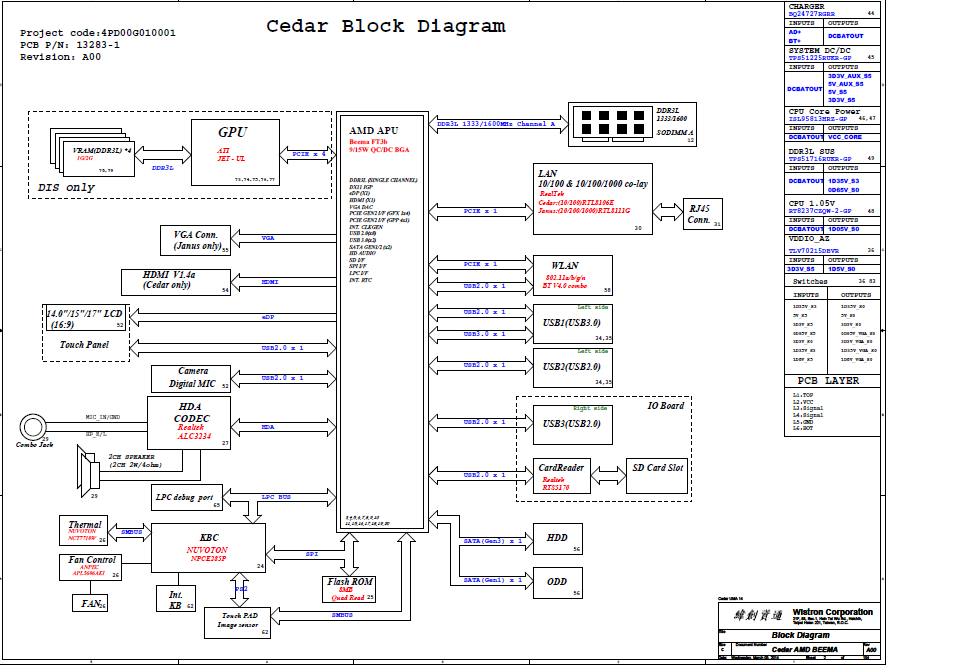Viewport: 959px width, 667px height.
Task: Click the HDA CODEC block
Action: click(190, 422)
